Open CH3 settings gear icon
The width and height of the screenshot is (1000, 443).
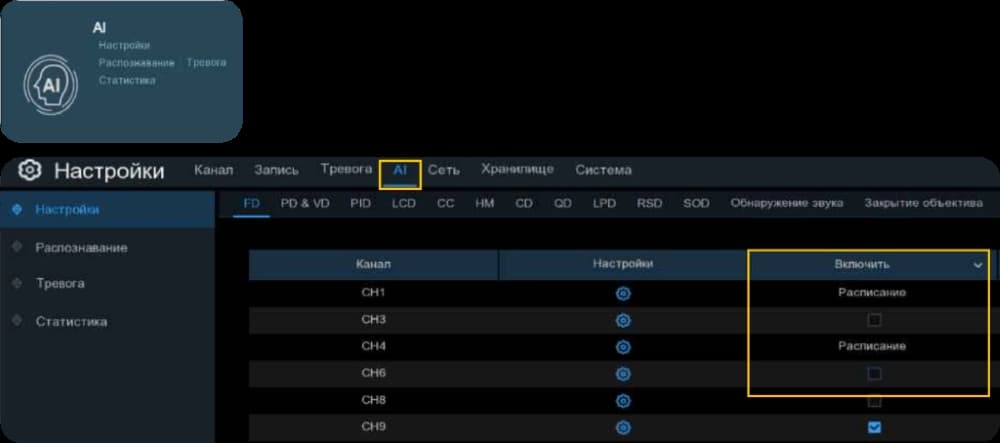(x=623, y=320)
